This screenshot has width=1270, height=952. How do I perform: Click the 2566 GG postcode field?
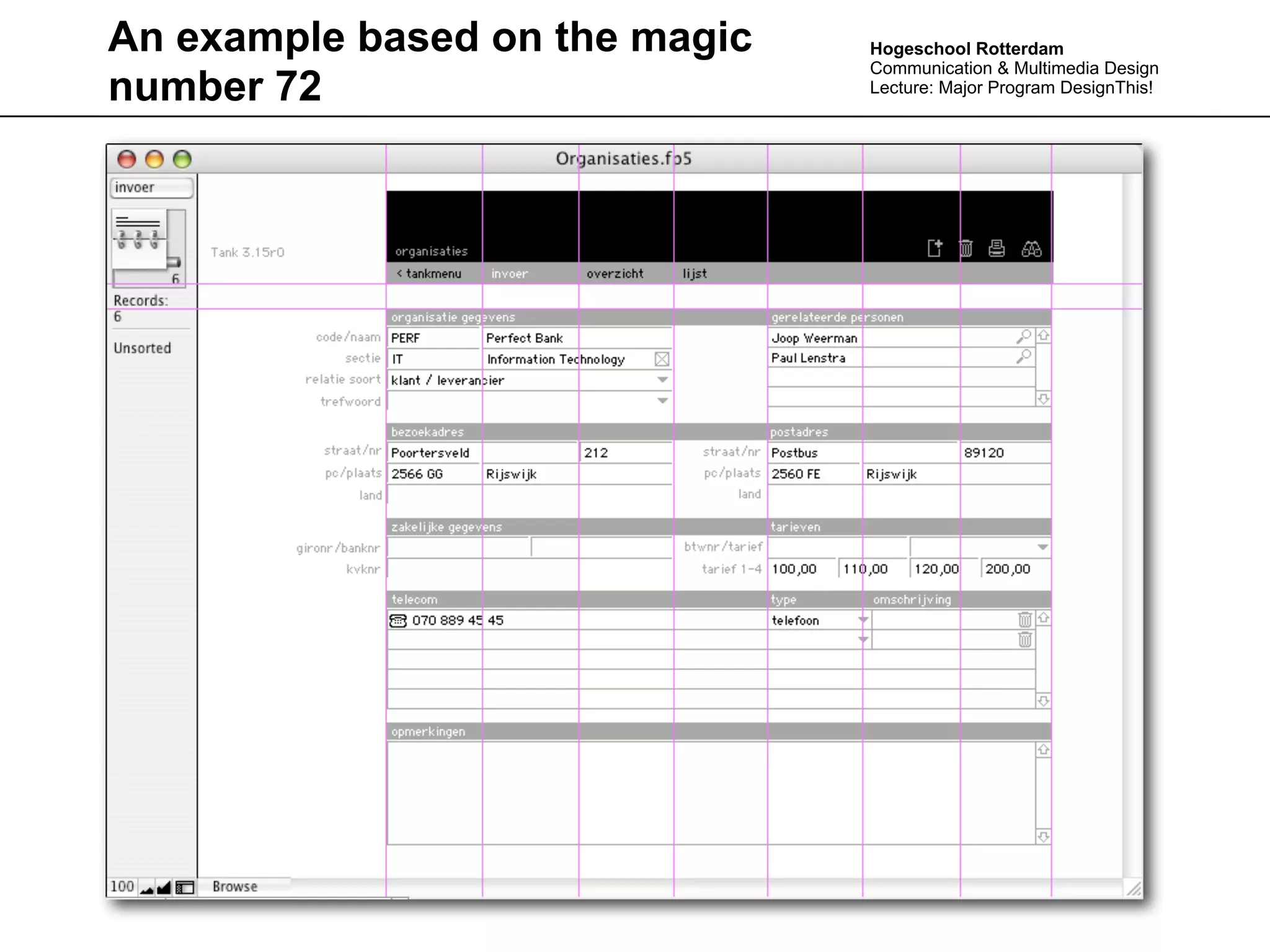tap(434, 474)
